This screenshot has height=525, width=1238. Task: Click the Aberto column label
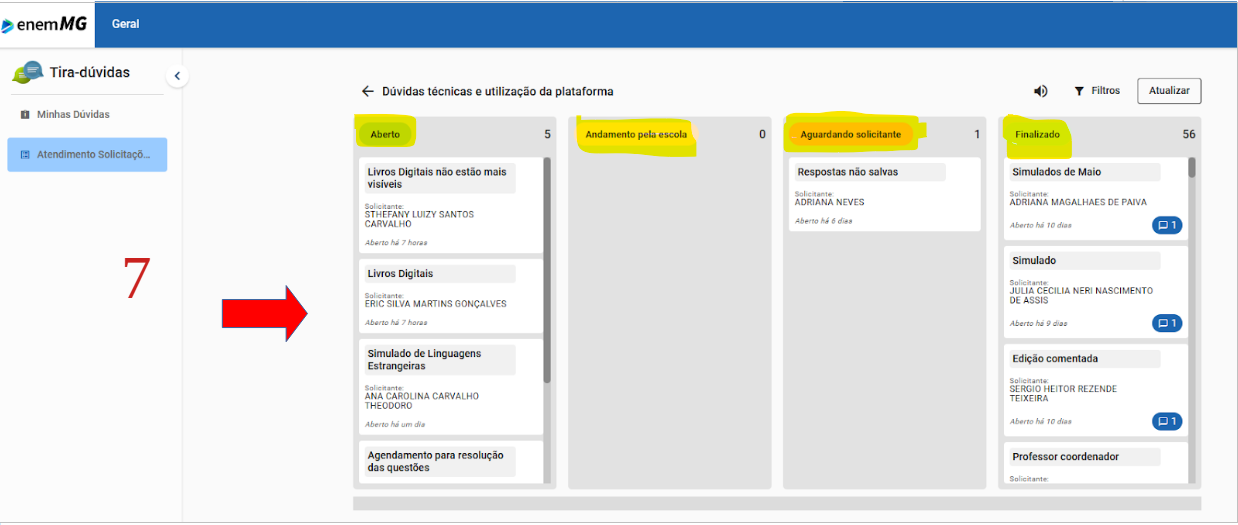385,134
